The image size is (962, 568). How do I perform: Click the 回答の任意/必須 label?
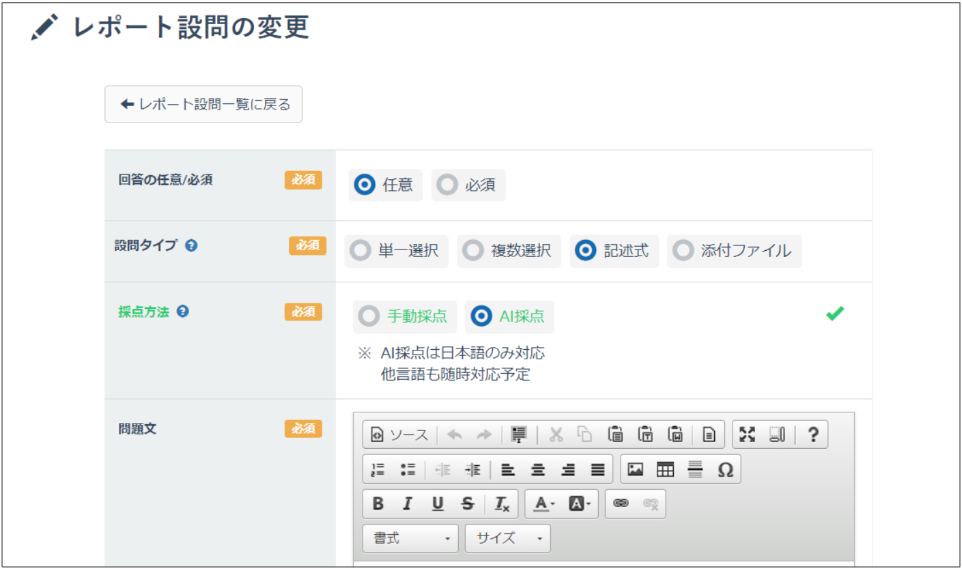166,180
